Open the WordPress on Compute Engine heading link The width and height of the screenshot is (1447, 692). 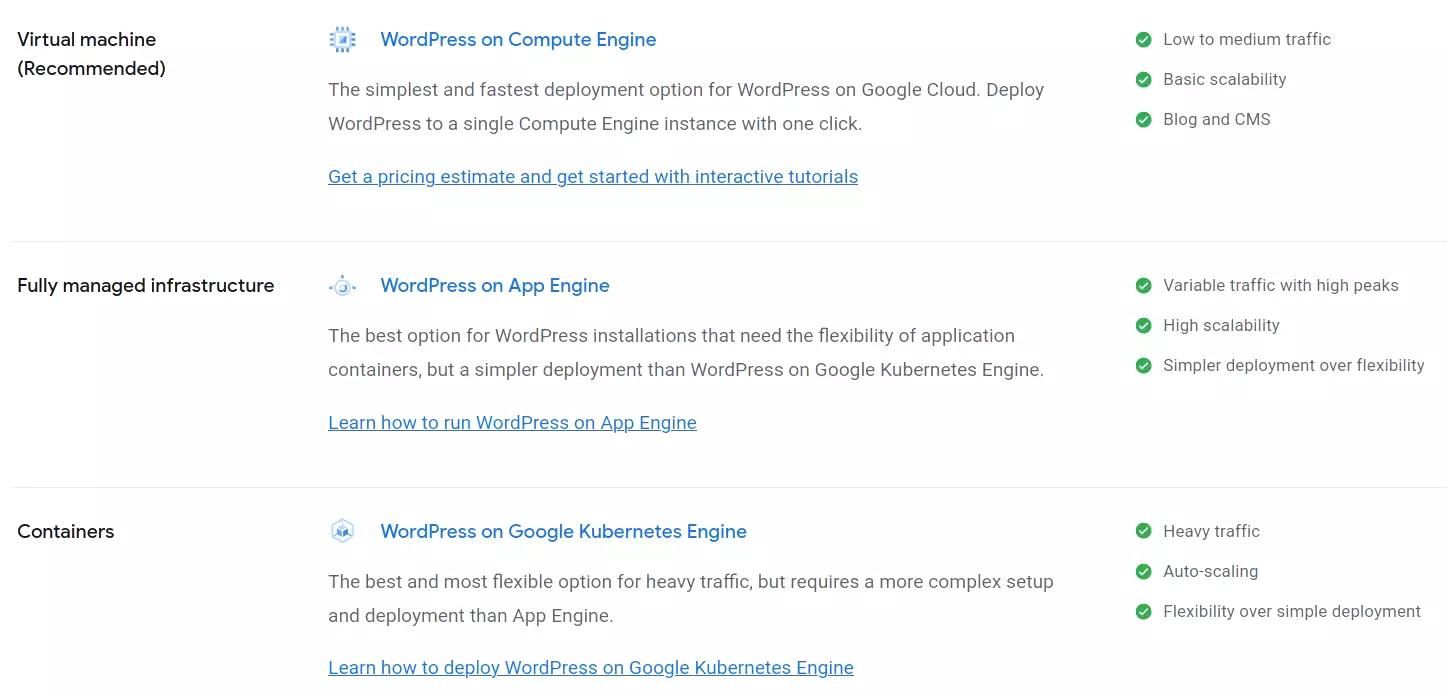tap(518, 40)
